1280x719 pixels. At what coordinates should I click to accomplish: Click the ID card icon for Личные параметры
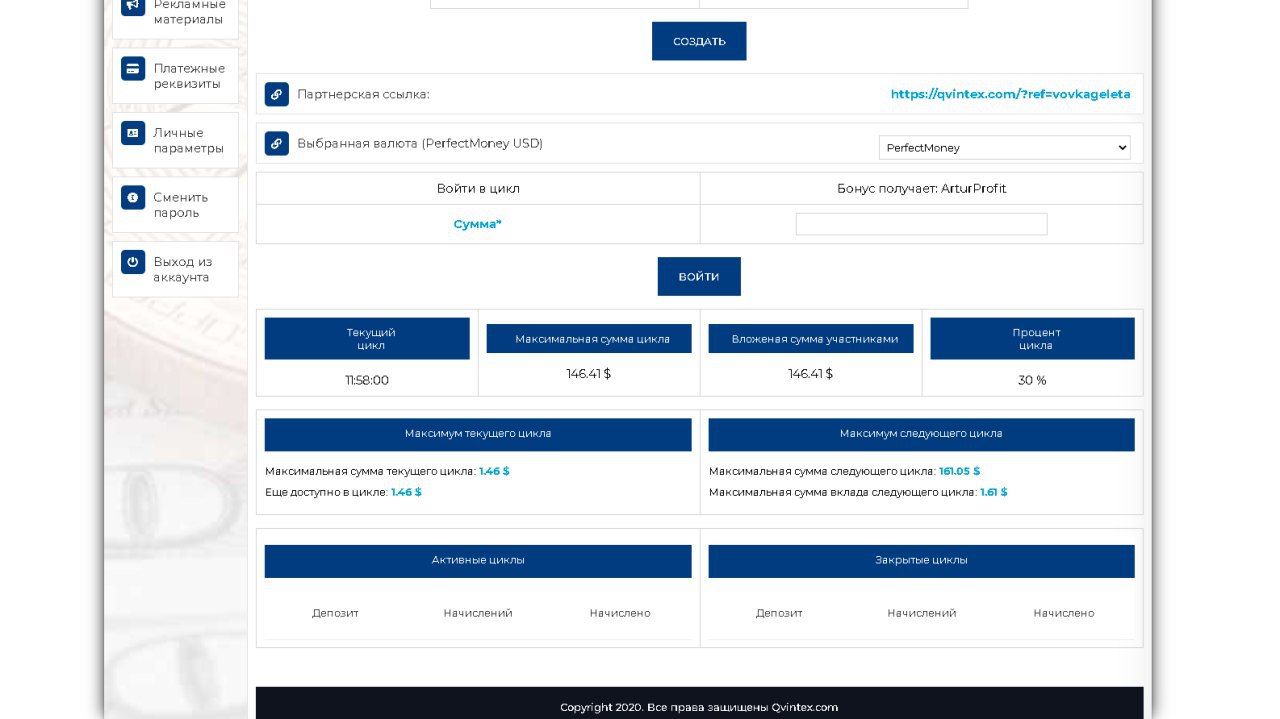[x=133, y=132]
